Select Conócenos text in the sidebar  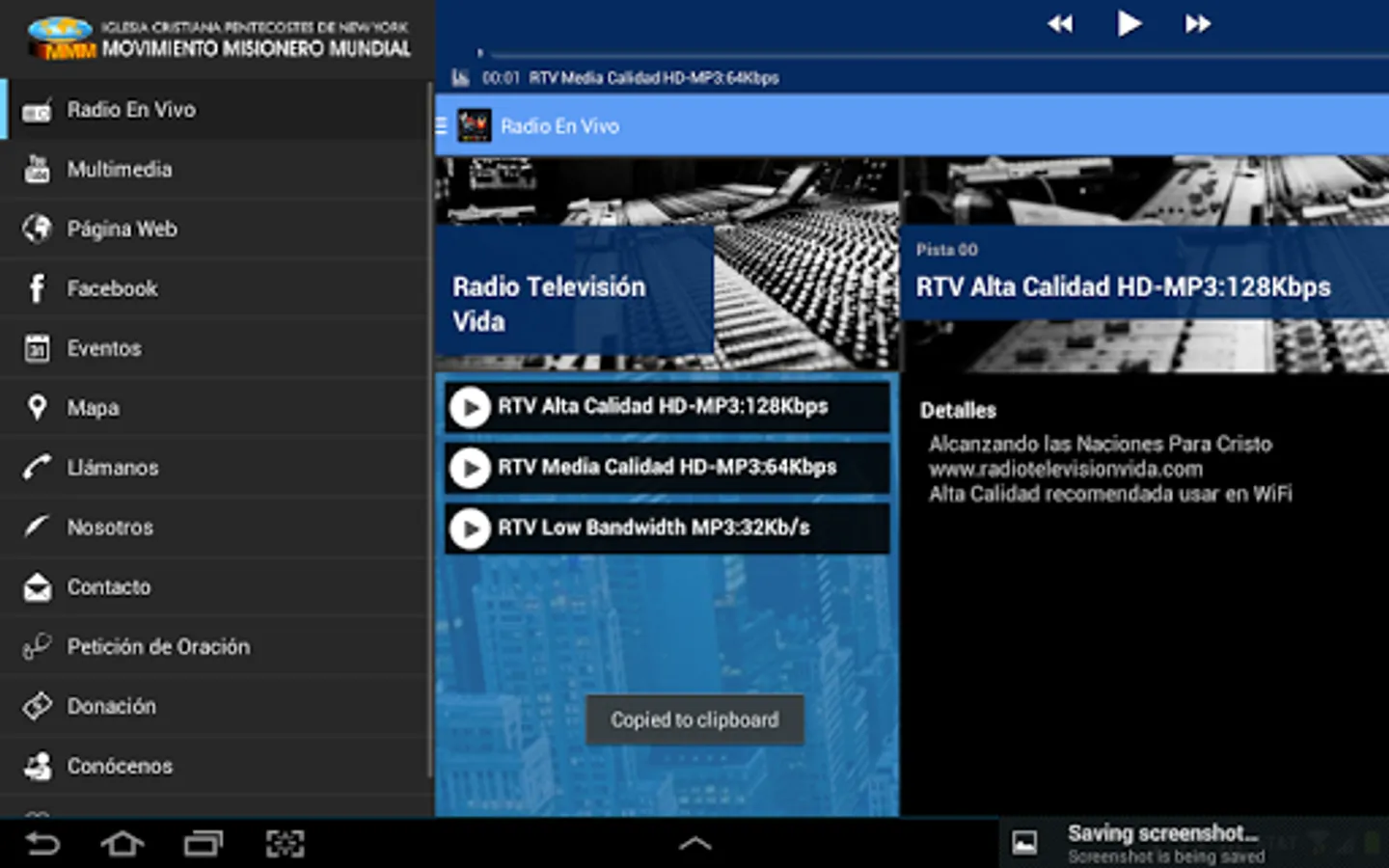point(120,767)
